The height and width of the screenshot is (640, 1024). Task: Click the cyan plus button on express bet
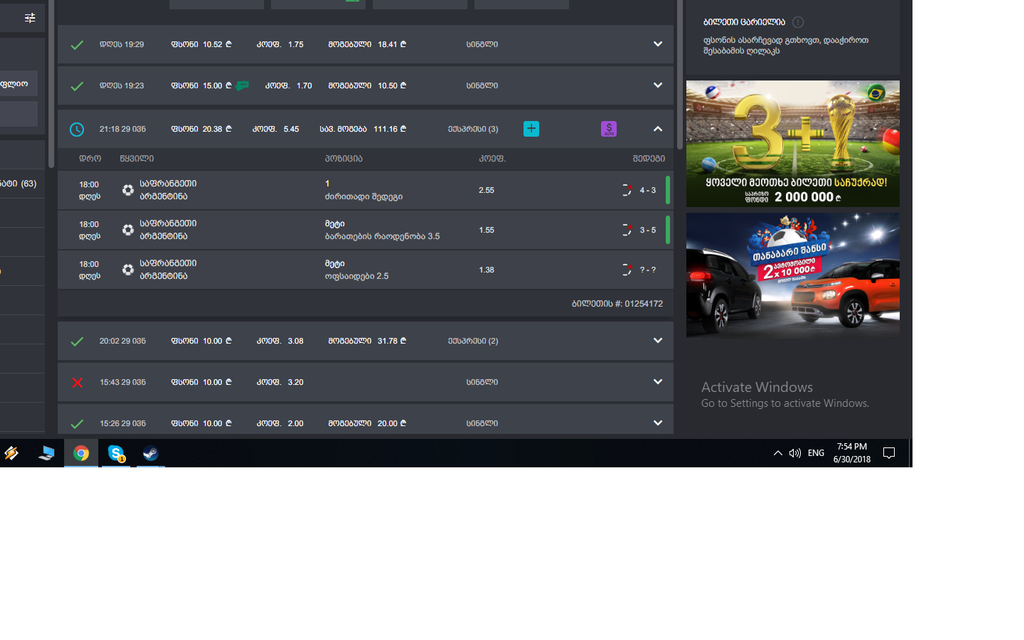click(x=531, y=129)
